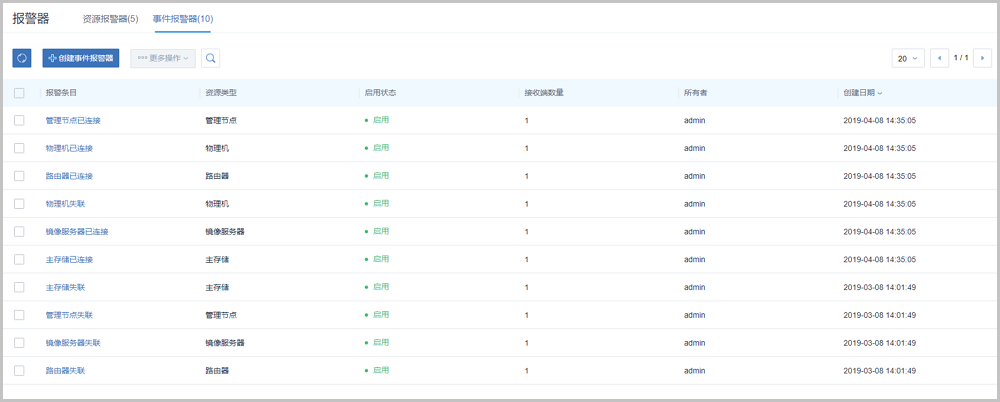Screen dimensions: 1000x402
Task: Sort by 创建日期 column header
Action: point(863,93)
